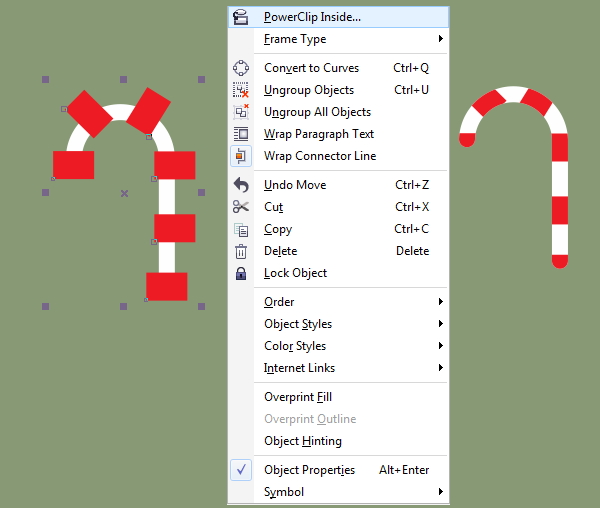Select Object Hinting
This screenshot has width=600, height=508.
(338, 441)
